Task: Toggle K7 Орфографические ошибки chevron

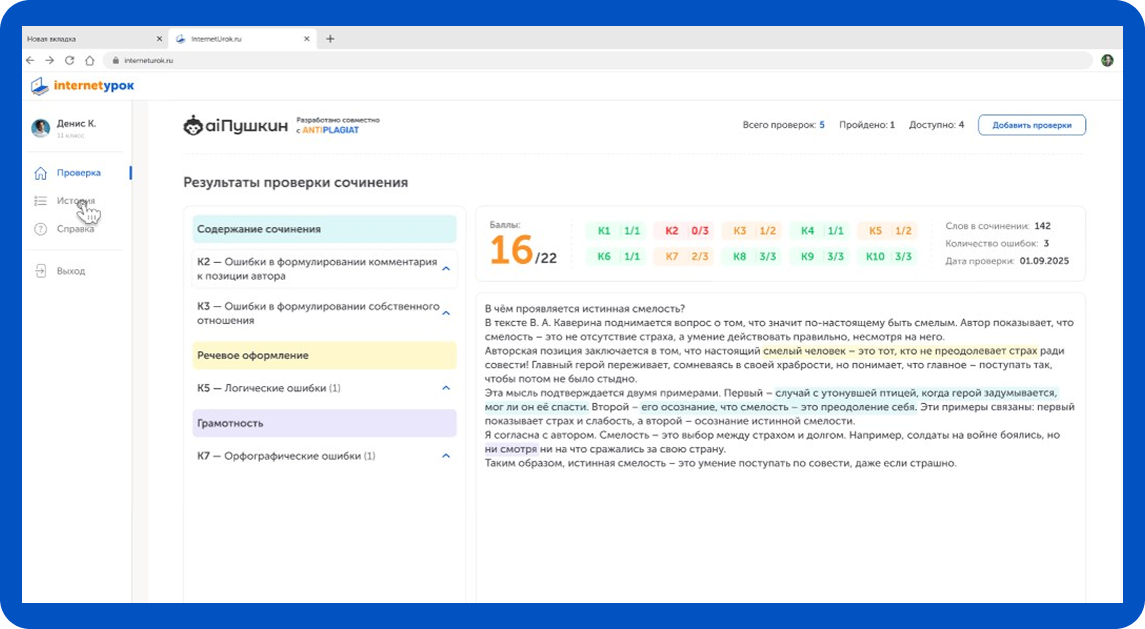Action: point(446,456)
